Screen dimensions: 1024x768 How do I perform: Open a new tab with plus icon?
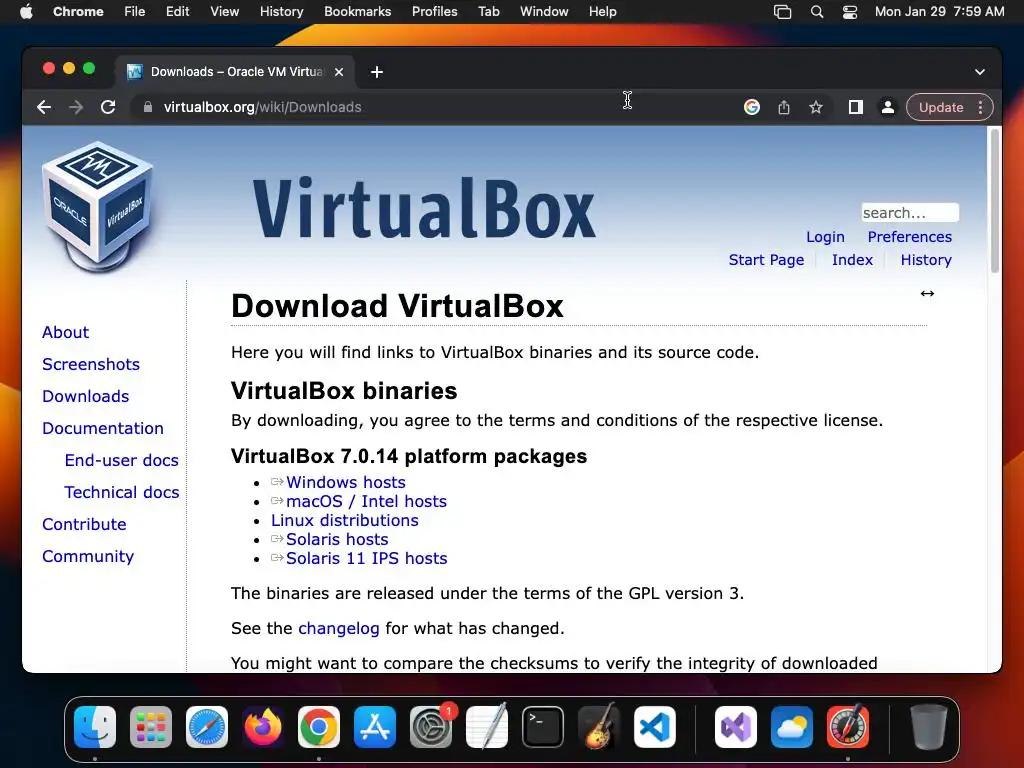(x=377, y=72)
